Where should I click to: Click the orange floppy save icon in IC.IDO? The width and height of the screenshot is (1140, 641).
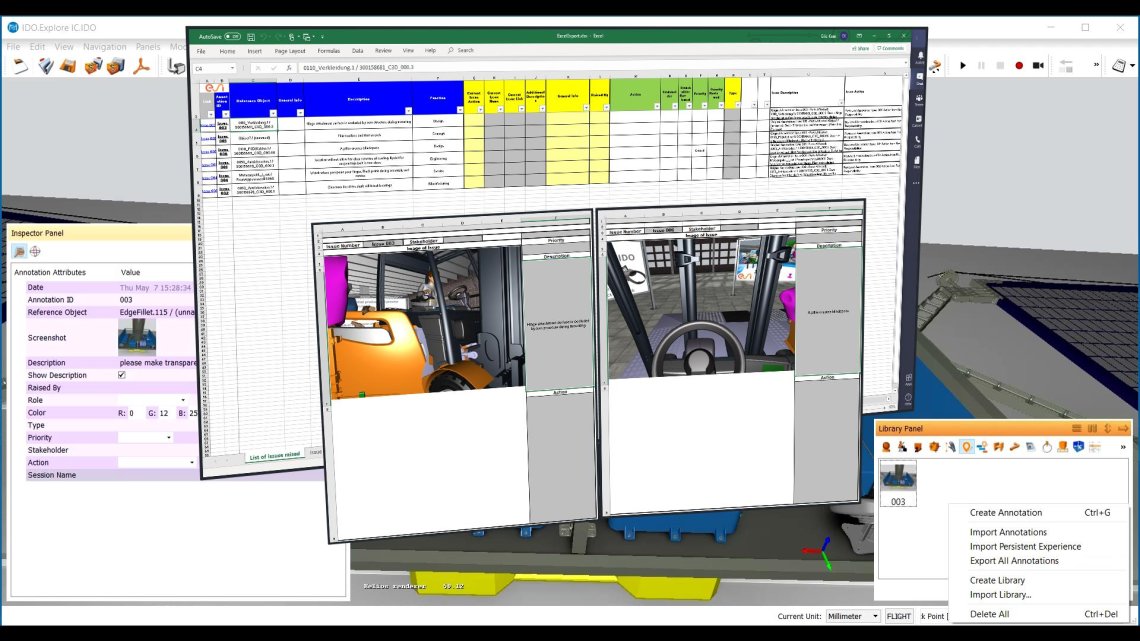tap(68, 67)
